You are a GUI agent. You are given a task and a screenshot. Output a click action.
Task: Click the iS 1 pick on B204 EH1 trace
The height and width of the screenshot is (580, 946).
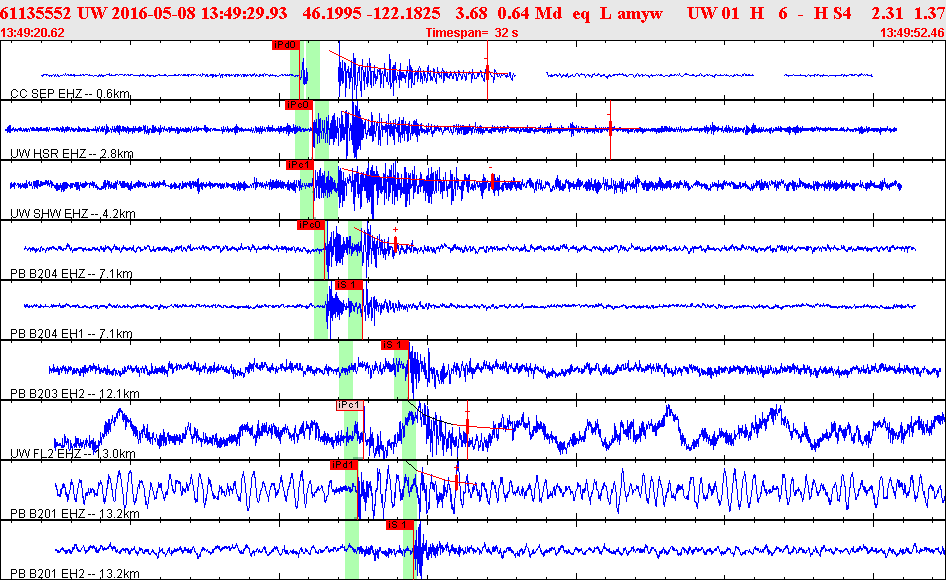tap(347, 285)
